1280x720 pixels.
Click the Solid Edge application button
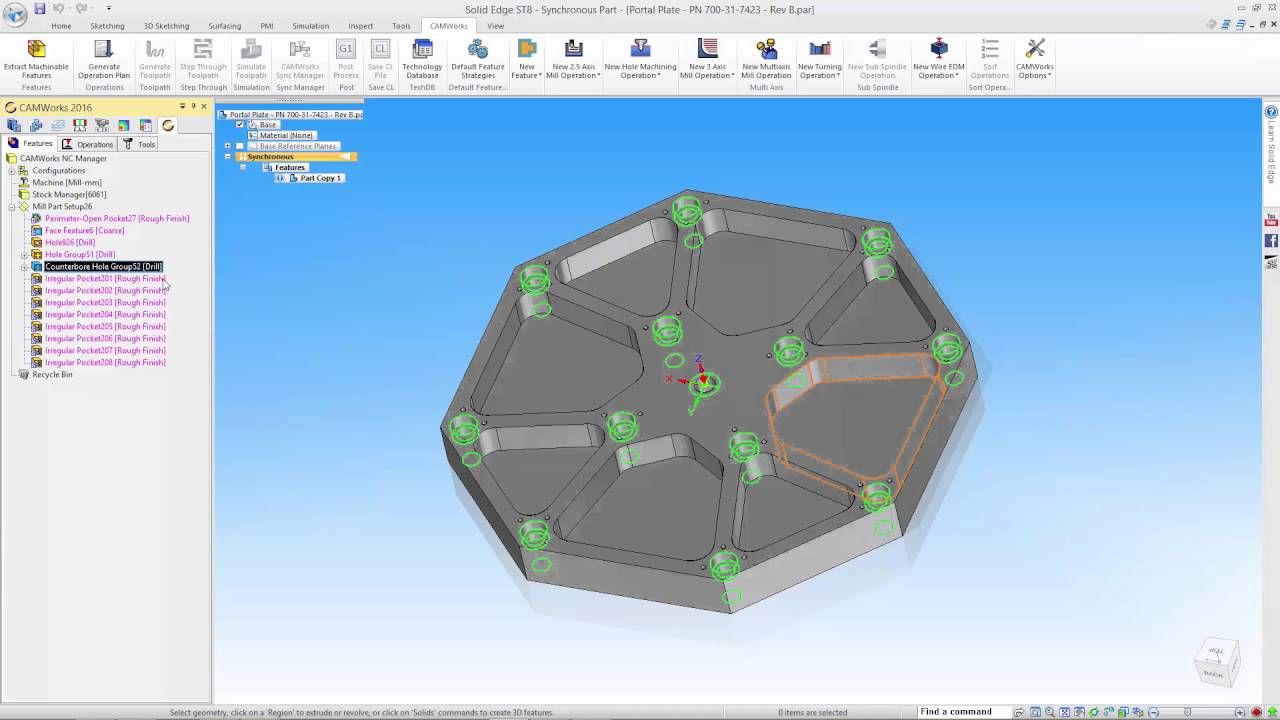14,14
